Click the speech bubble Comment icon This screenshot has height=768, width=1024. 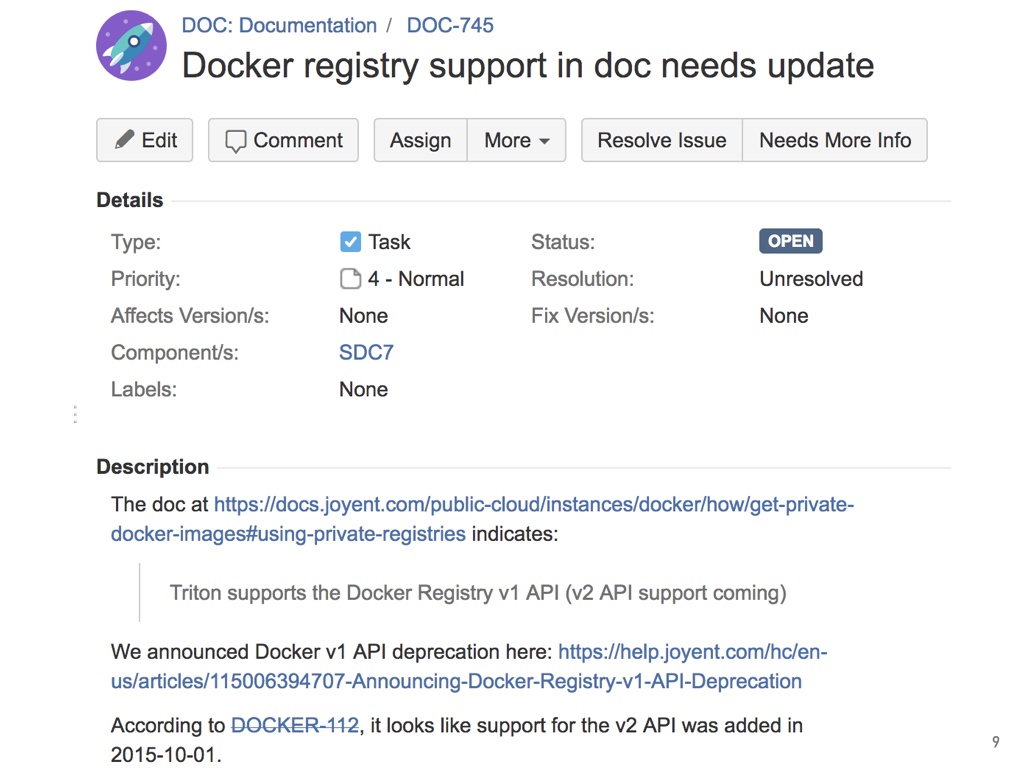click(x=235, y=141)
